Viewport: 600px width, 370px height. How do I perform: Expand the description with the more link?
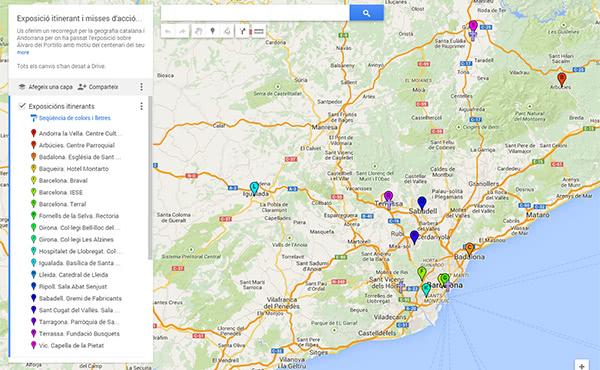(x=23, y=52)
